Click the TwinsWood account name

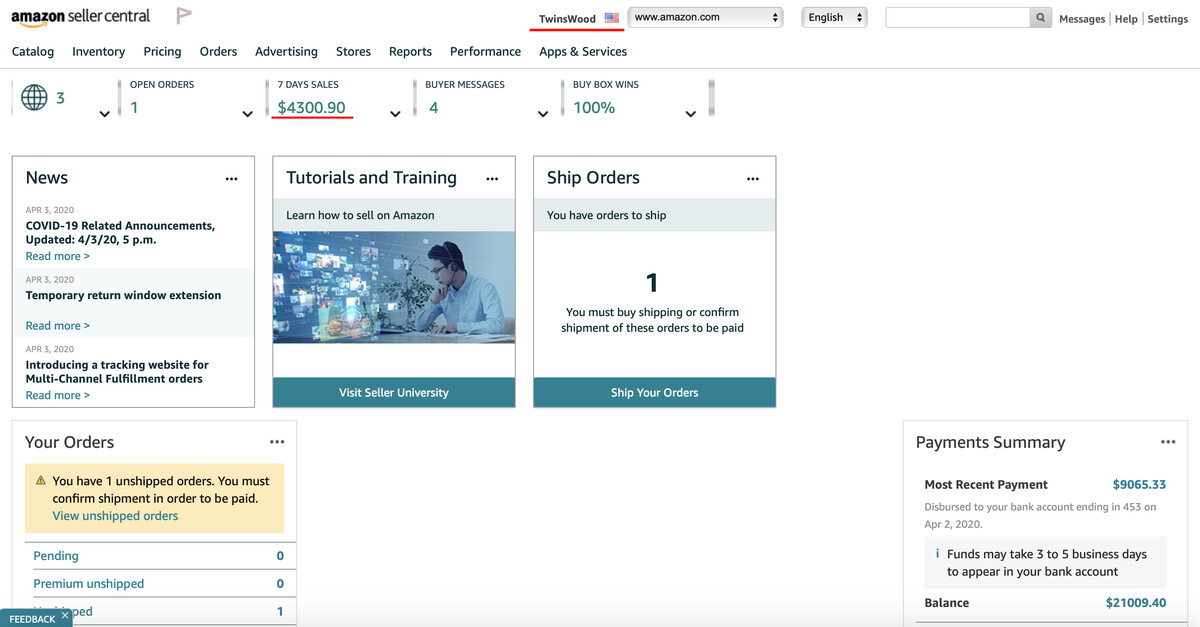tap(567, 18)
